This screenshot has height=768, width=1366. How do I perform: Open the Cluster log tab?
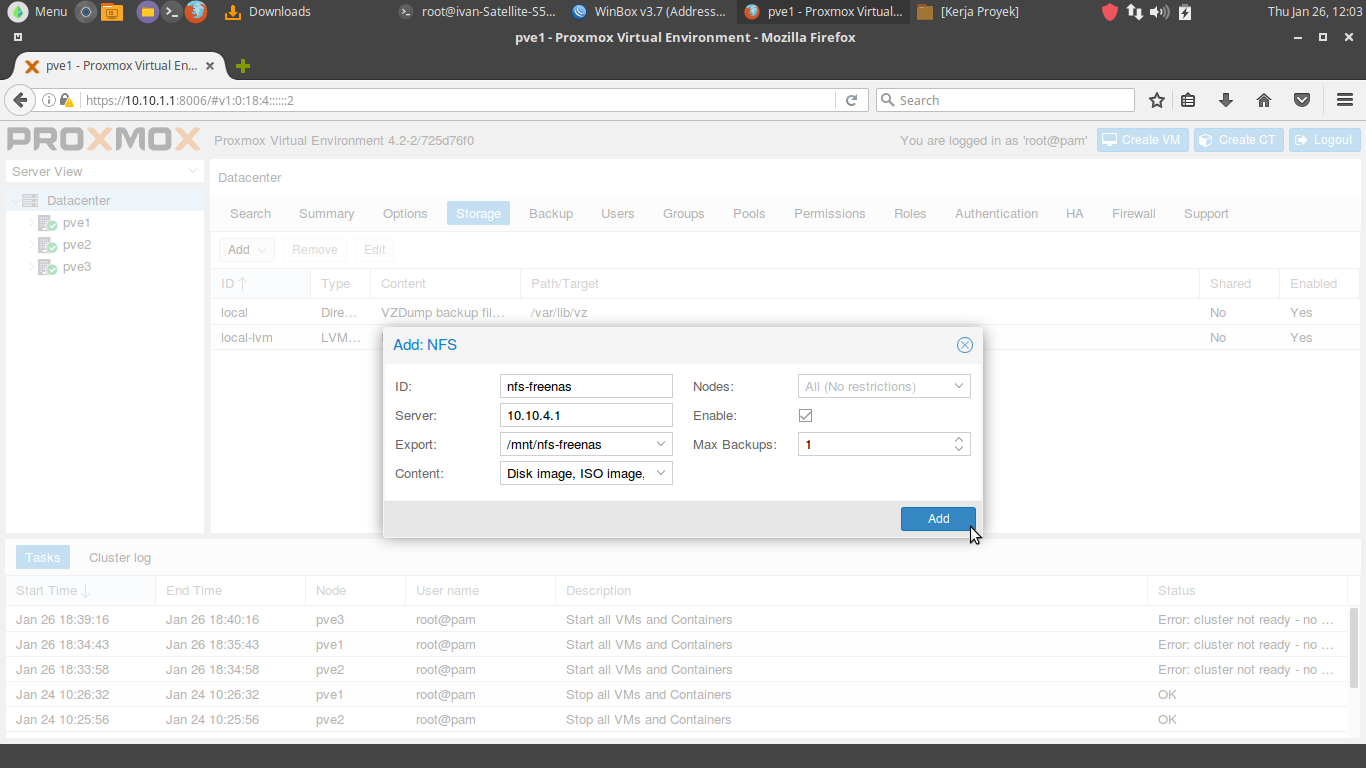pos(119,557)
